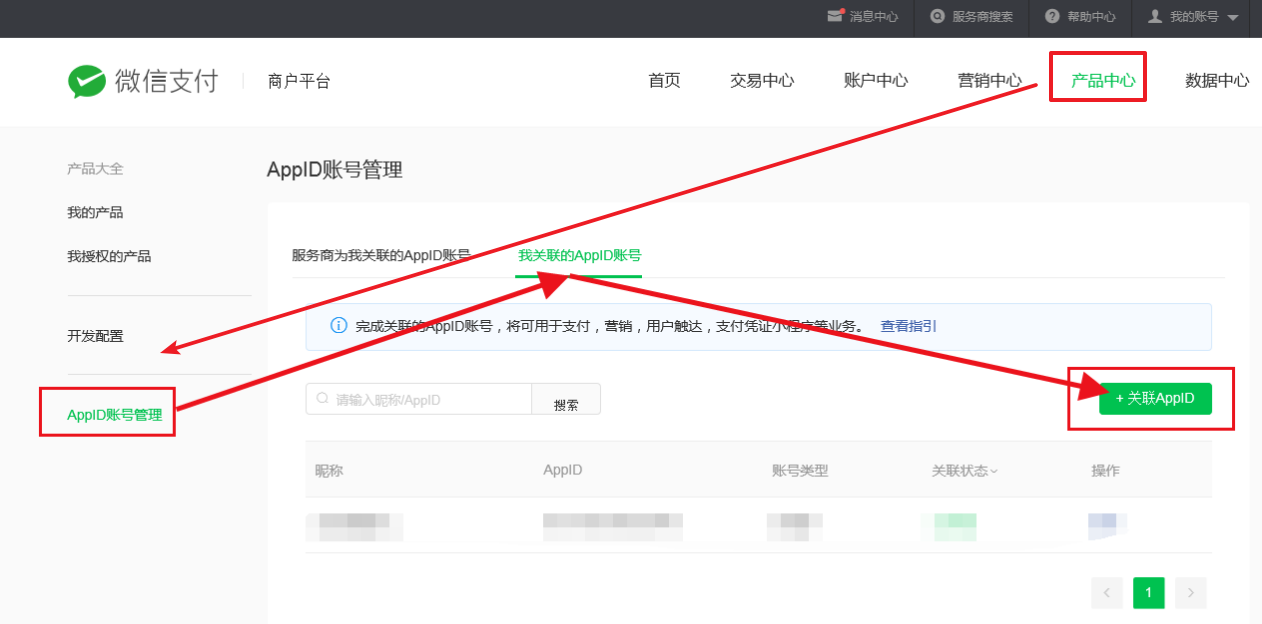
Task: Click the 服务商搜索 search icon
Action: click(x=937, y=17)
